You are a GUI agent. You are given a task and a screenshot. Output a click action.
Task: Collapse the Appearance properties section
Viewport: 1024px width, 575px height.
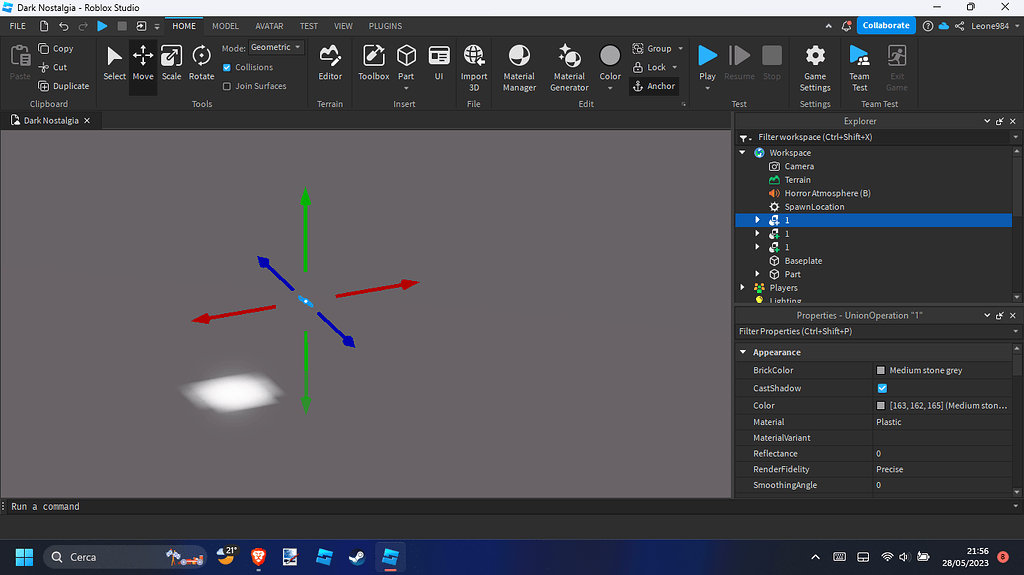pyautogui.click(x=743, y=352)
